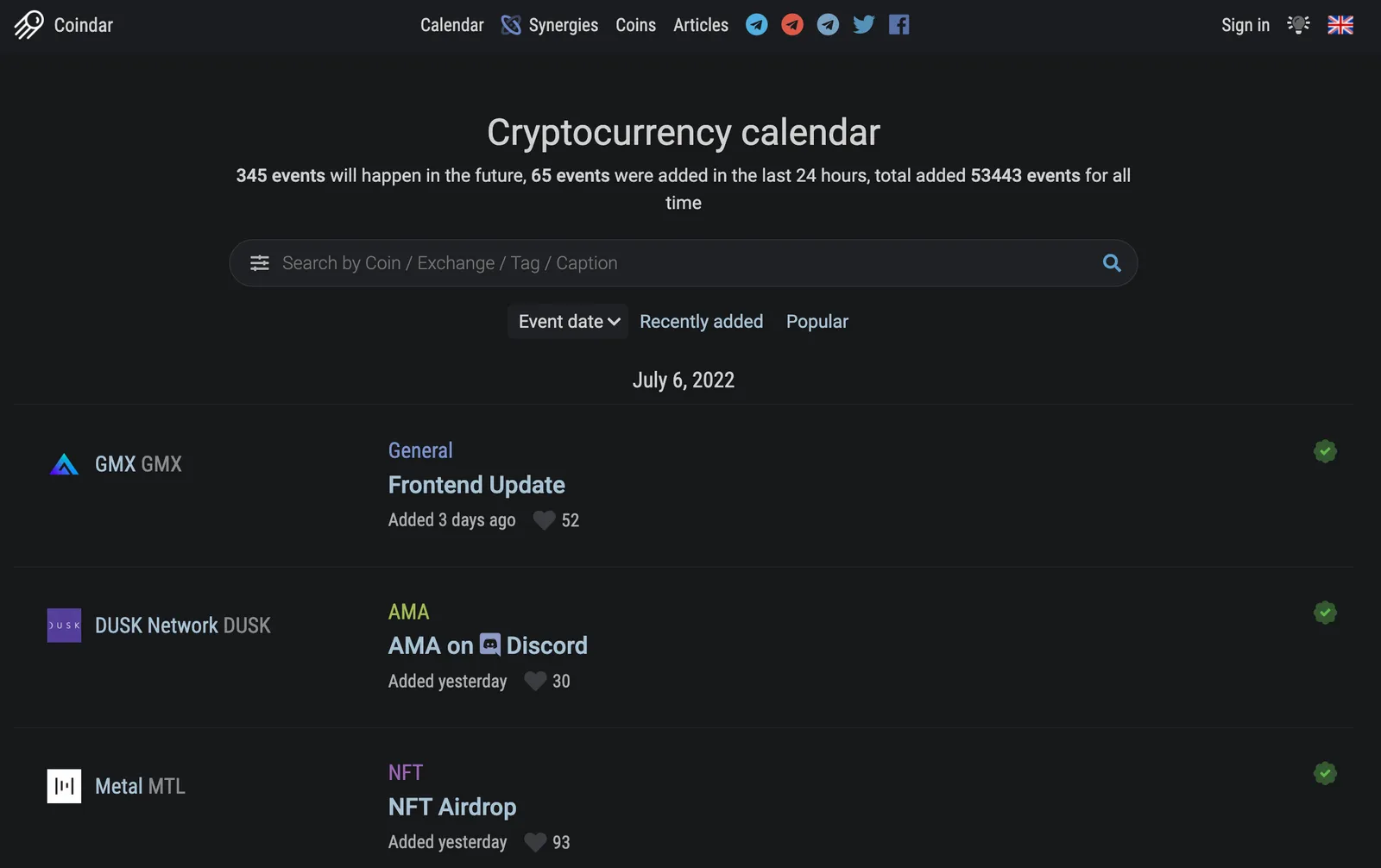This screenshot has width=1381, height=868.
Task: Open the NFT Airdrop event link
Action: click(452, 807)
